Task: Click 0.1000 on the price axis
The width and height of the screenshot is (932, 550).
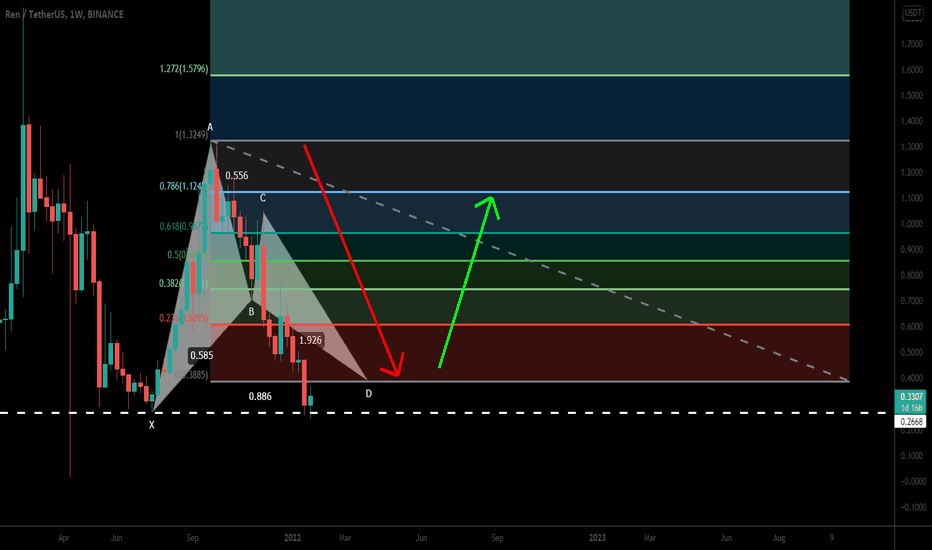Action: click(x=912, y=455)
